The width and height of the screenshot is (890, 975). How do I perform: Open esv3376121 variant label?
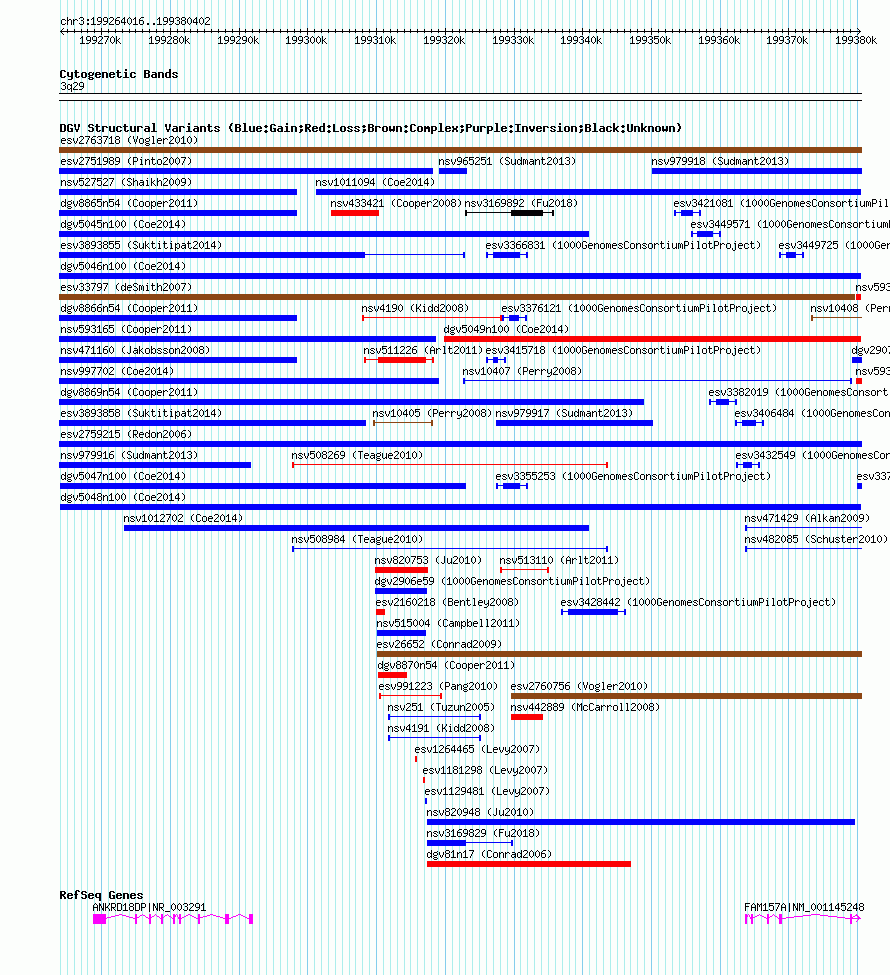click(639, 309)
